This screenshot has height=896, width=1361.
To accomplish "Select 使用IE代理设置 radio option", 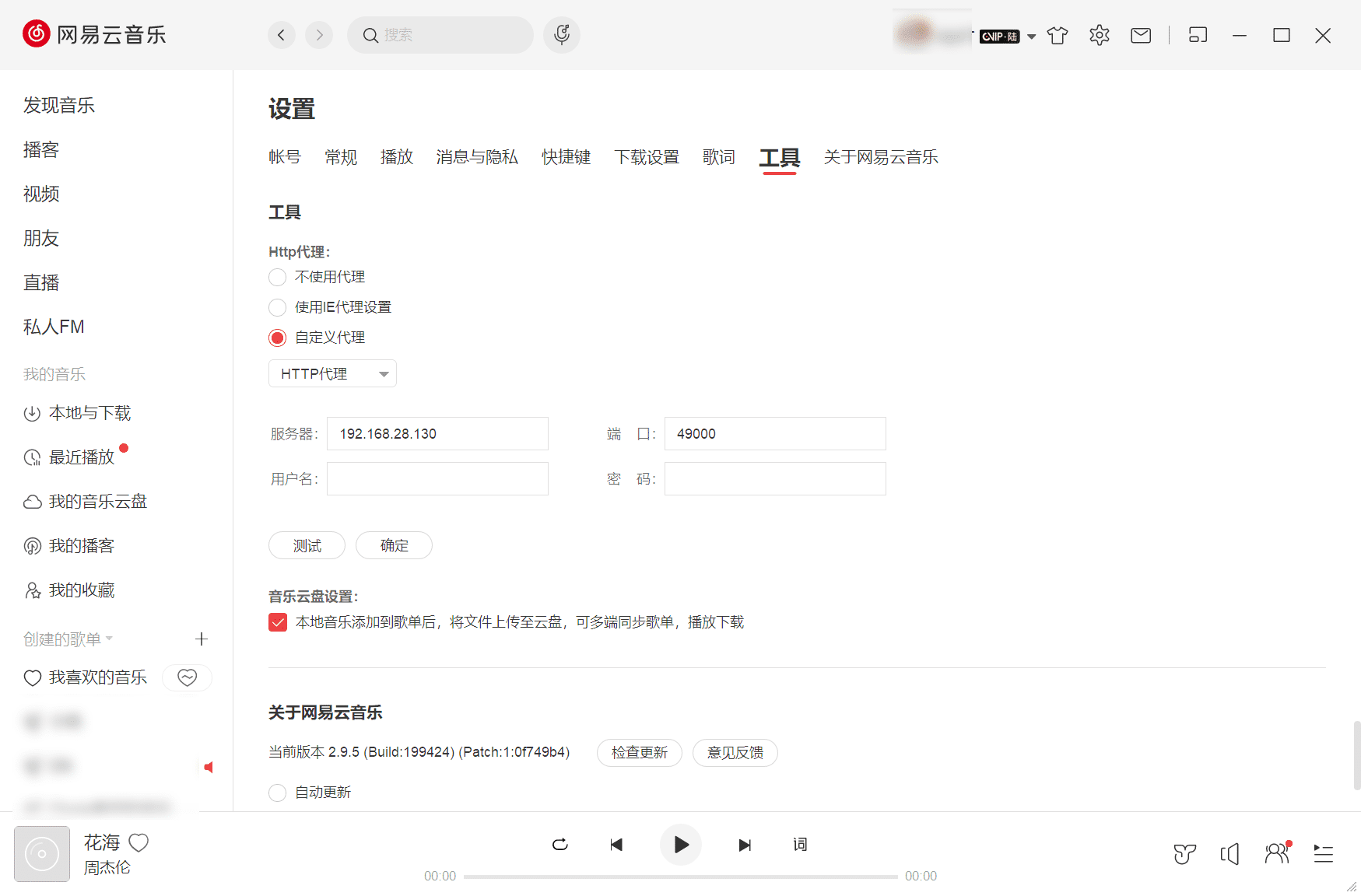I will (278, 308).
